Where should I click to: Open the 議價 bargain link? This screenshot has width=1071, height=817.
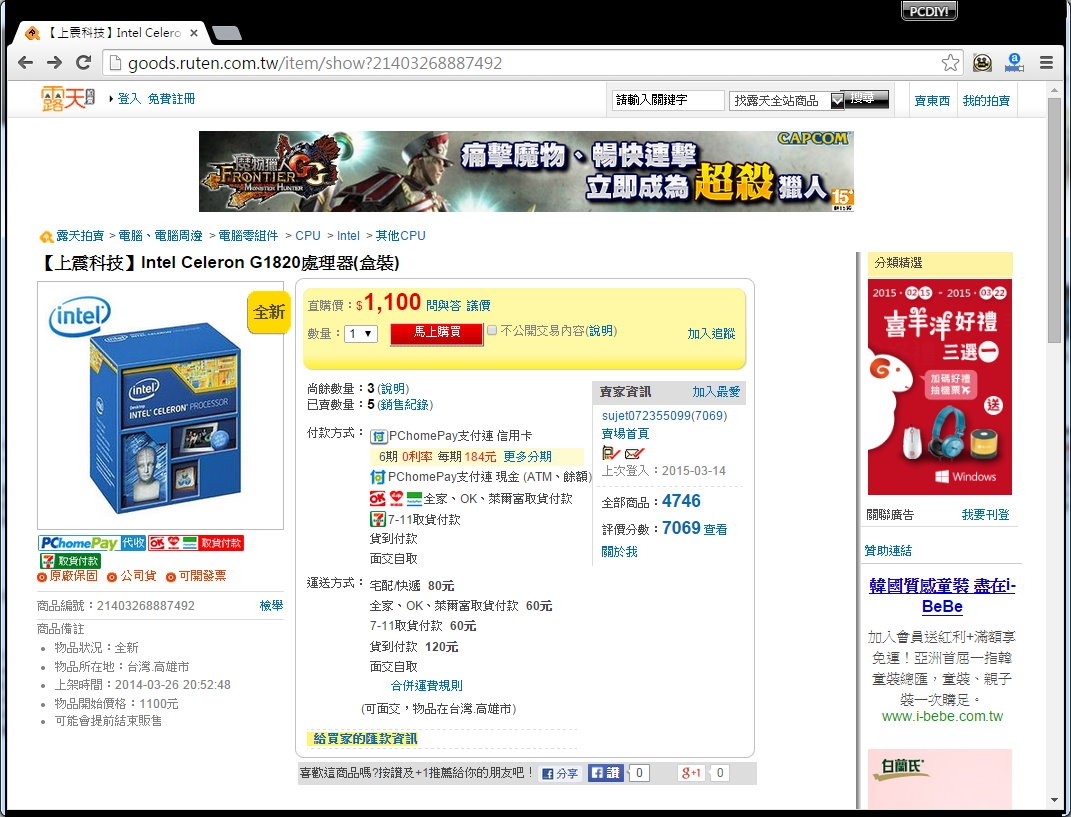pos(478,305)
